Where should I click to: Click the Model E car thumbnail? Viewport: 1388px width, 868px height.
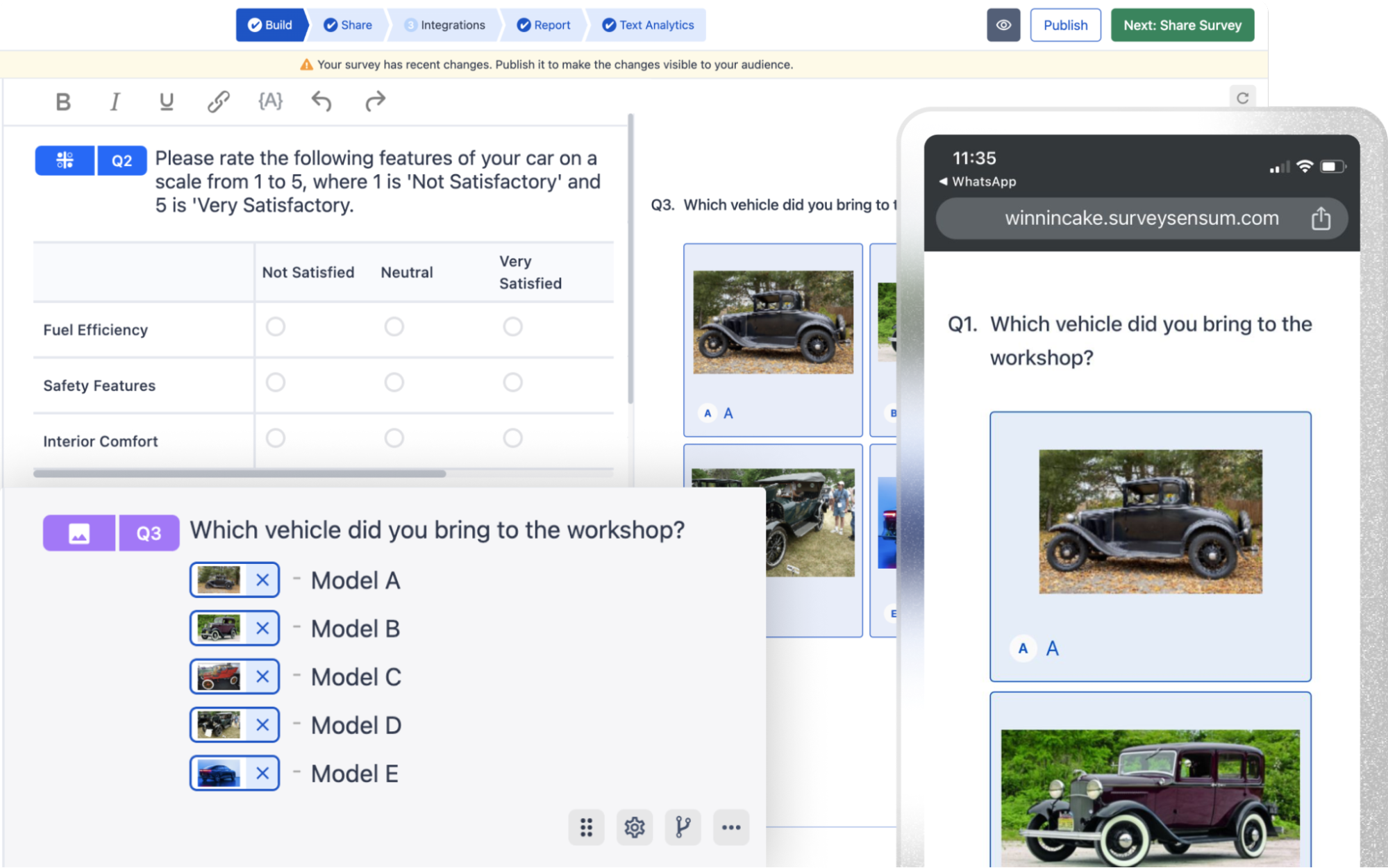(220, 773)
